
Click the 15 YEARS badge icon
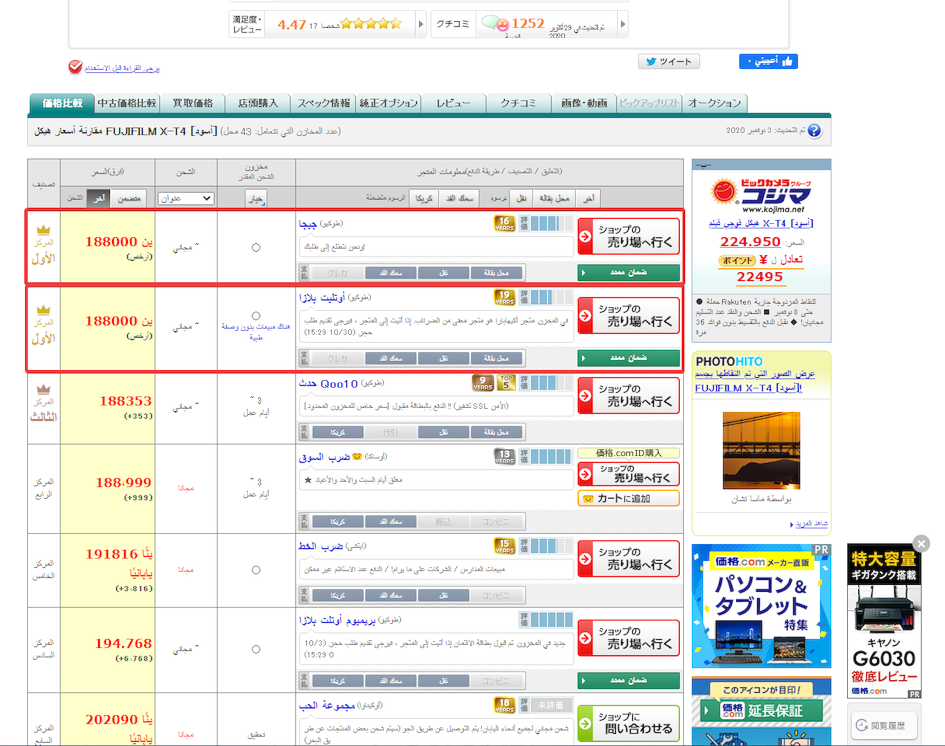coord(504,546)
